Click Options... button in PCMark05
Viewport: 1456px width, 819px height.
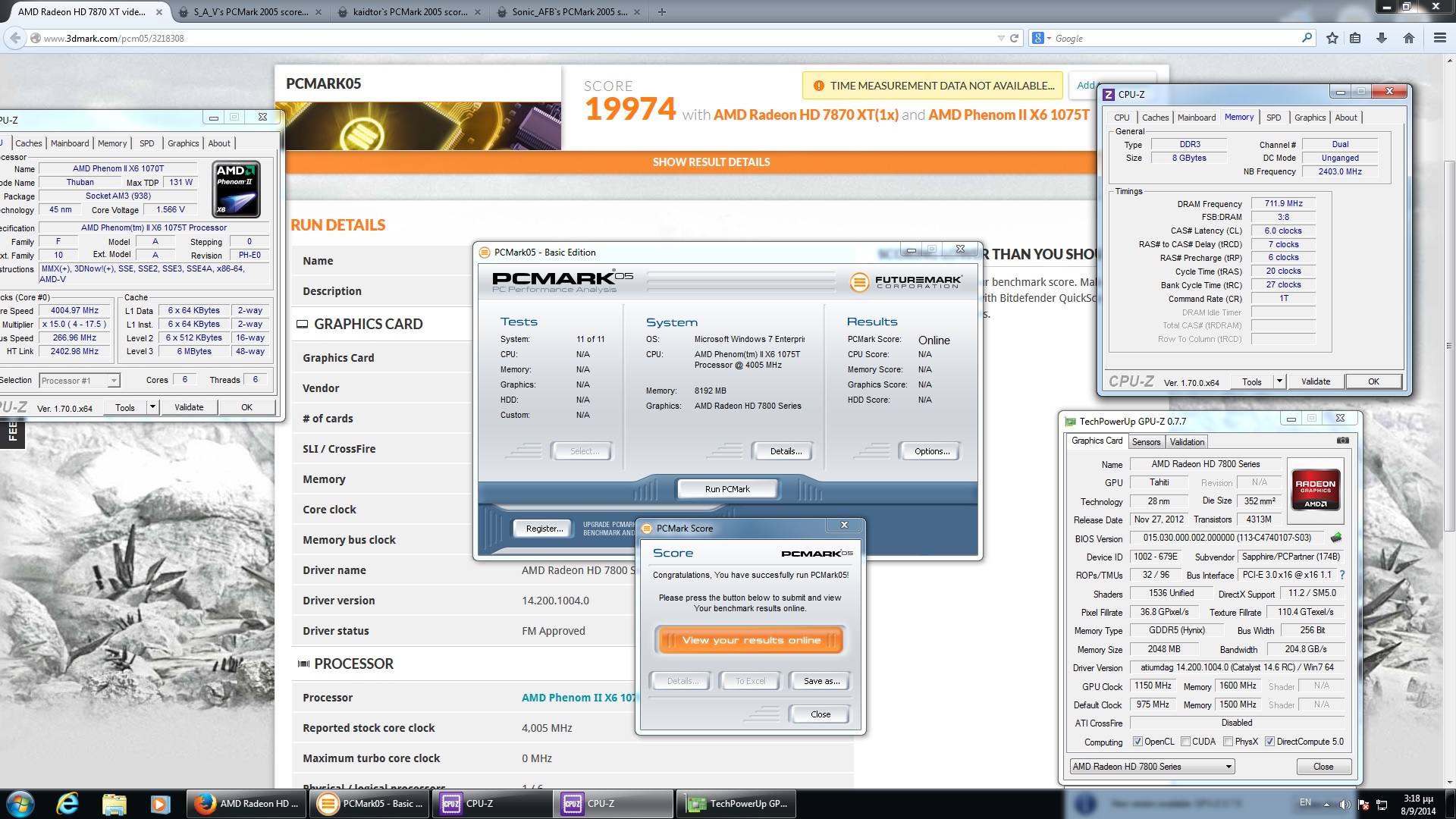(x=931, y=451)
